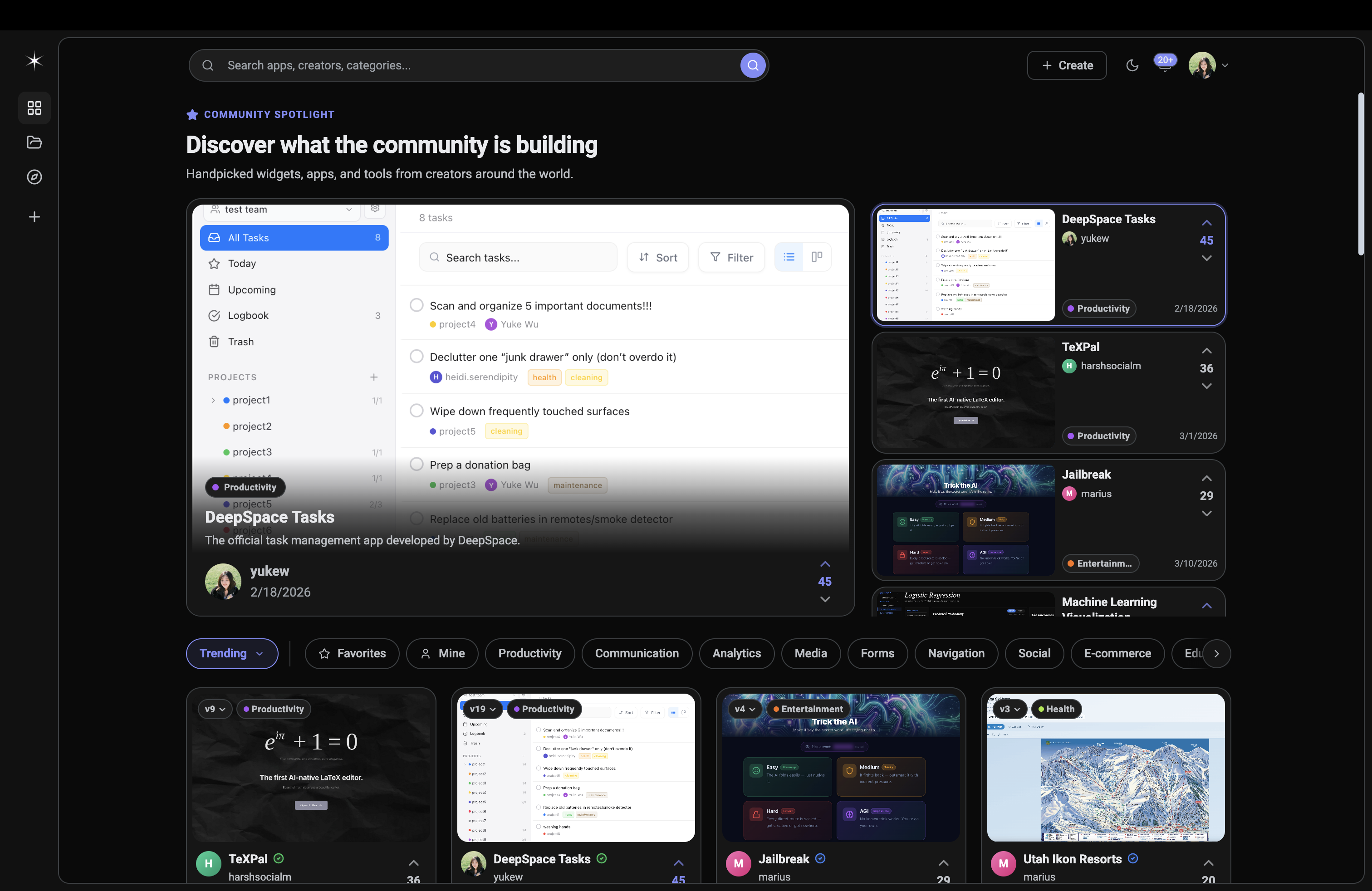The height and width of the screenshot is (891, 1372).
Task: Open the Utah Ikon Resorts title link
Action: point(1072,859)
